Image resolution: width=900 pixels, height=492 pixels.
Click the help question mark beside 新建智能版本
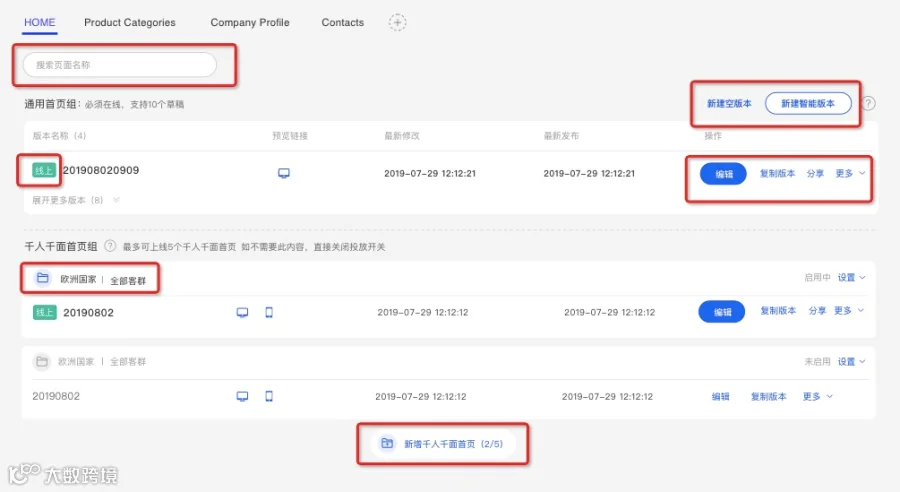pyautogui.click(x=869, y=103)
